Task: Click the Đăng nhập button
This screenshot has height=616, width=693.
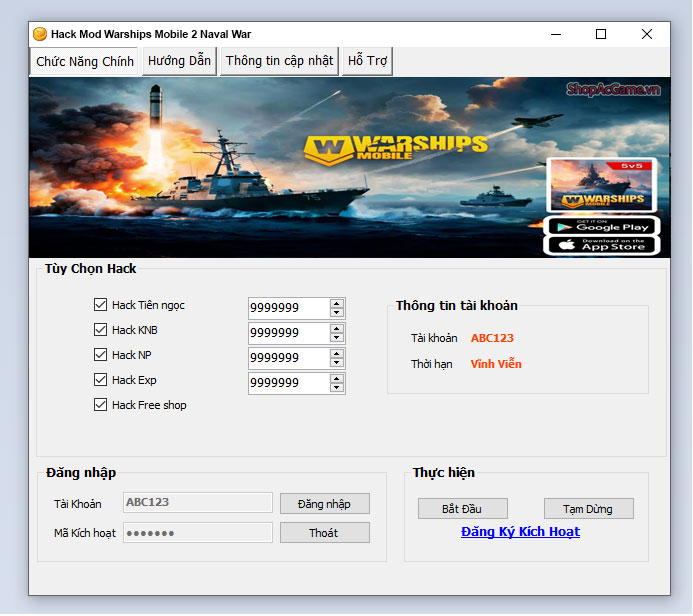Action: point(325,504)
